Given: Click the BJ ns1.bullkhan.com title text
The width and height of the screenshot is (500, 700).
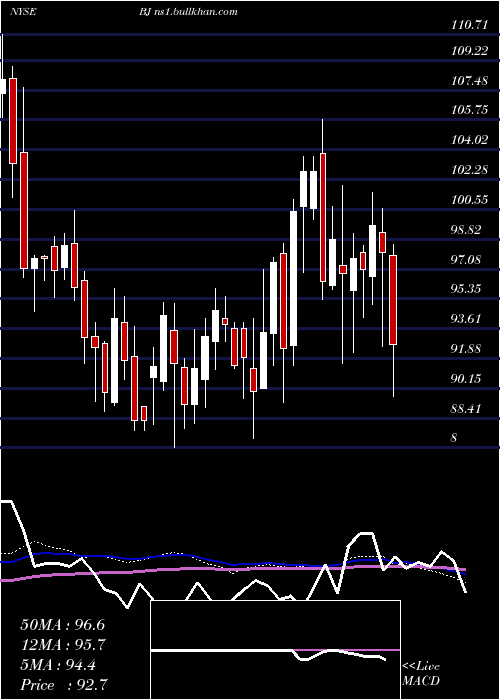Looking at the screenshot, I should coord(188,12).
